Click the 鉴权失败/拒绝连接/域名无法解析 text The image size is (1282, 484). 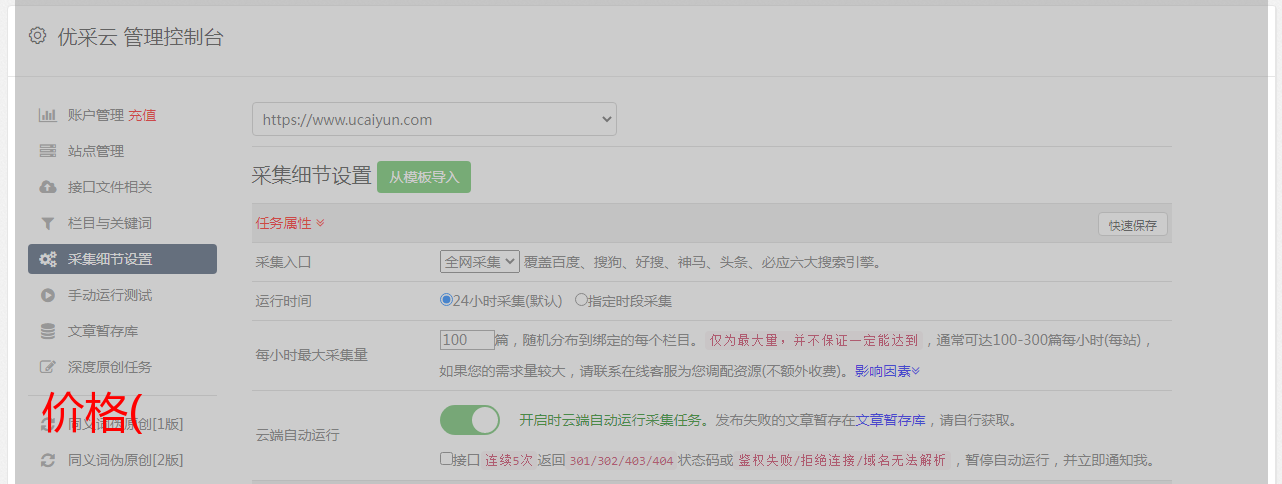coord(843,461)
